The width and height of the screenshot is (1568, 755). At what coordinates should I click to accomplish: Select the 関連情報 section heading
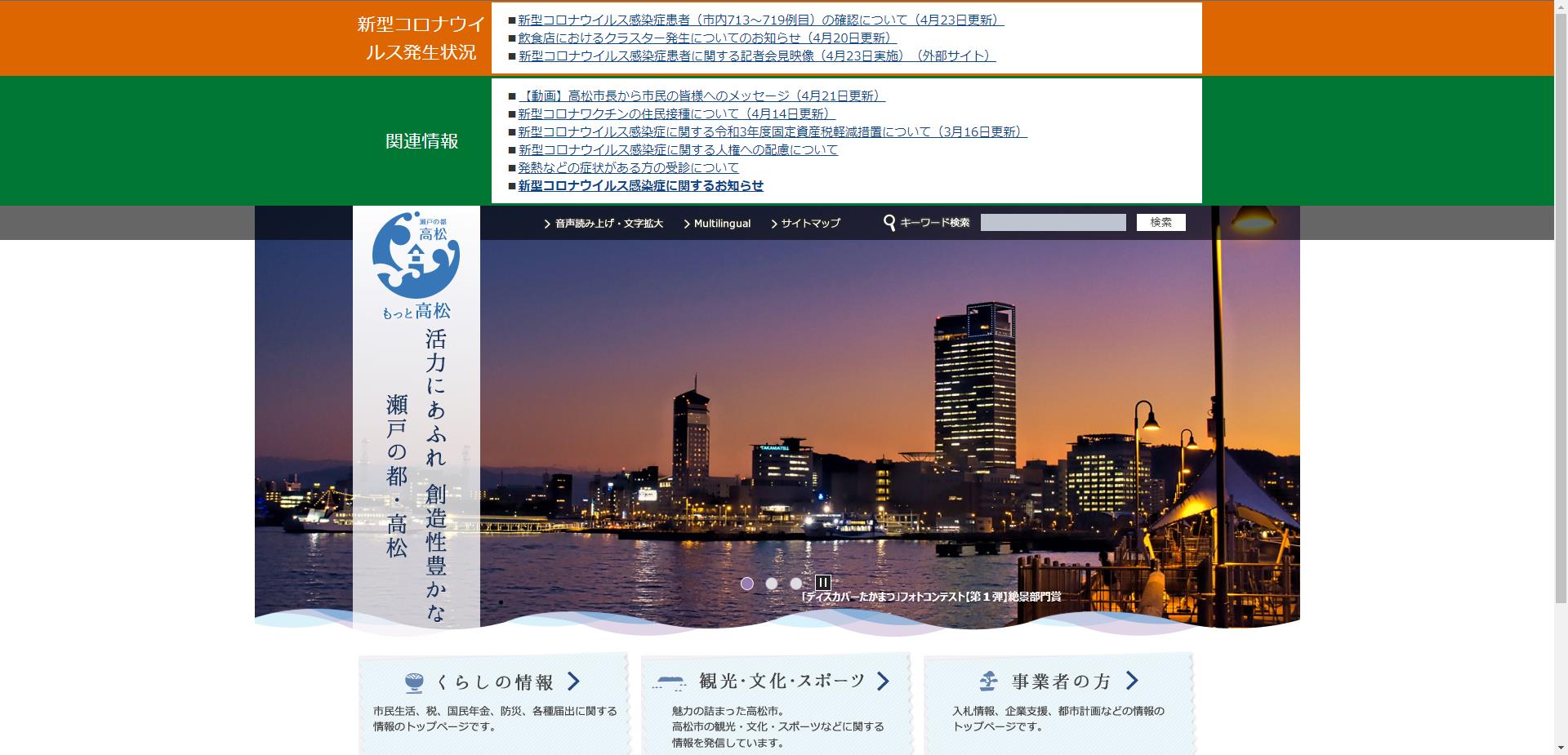tap(421, 140)
